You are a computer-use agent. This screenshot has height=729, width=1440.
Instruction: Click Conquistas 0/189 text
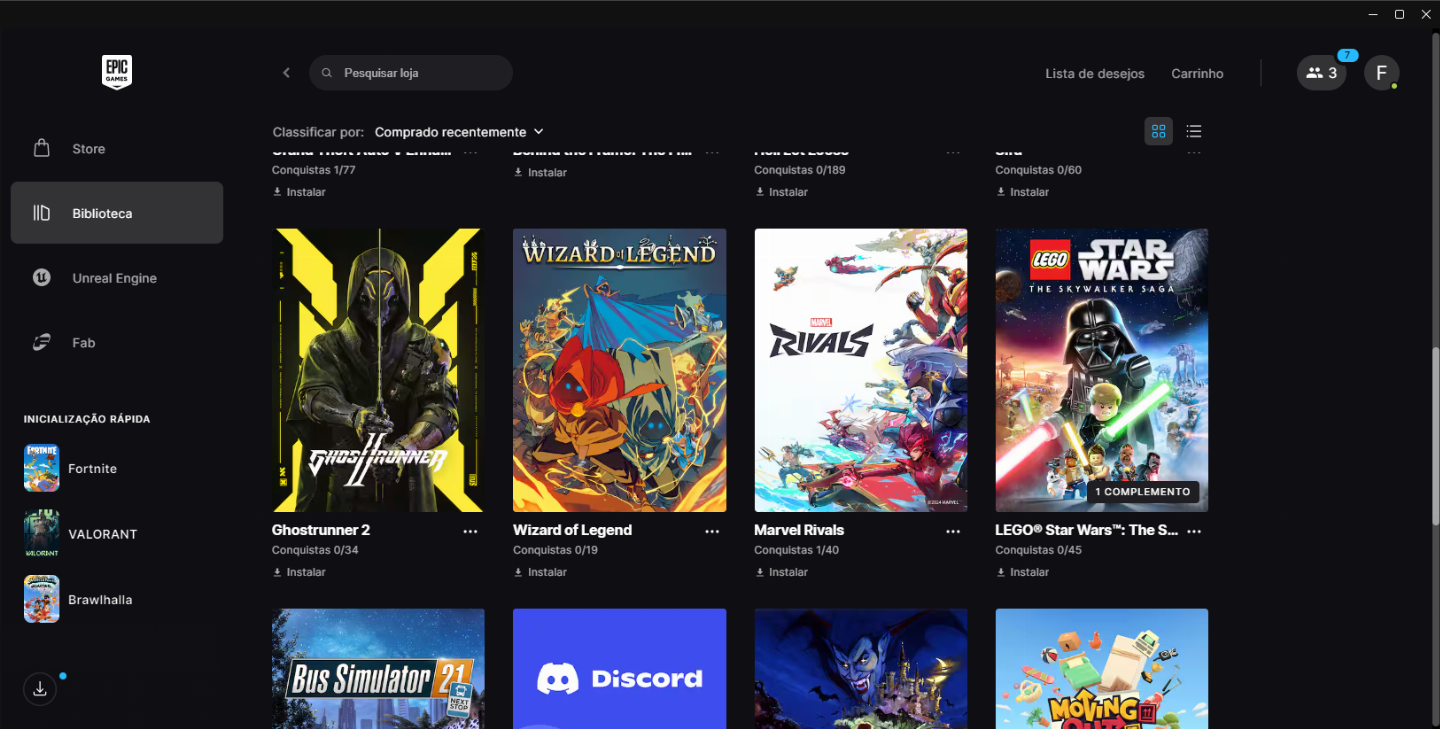800,170
